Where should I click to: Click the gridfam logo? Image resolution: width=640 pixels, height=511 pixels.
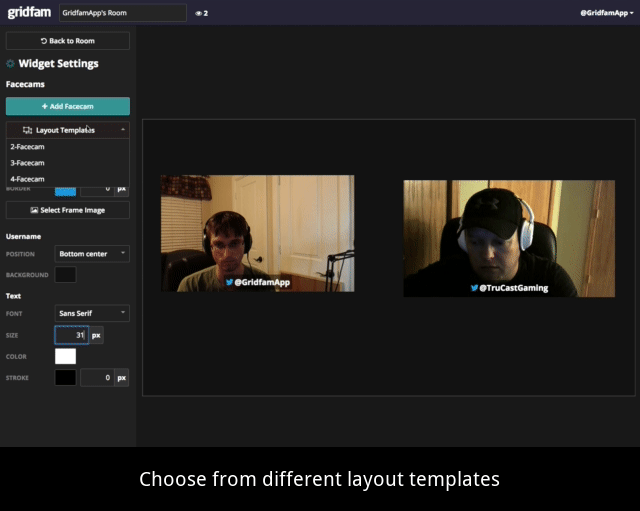pyautogui.click(x=29, y=12)
